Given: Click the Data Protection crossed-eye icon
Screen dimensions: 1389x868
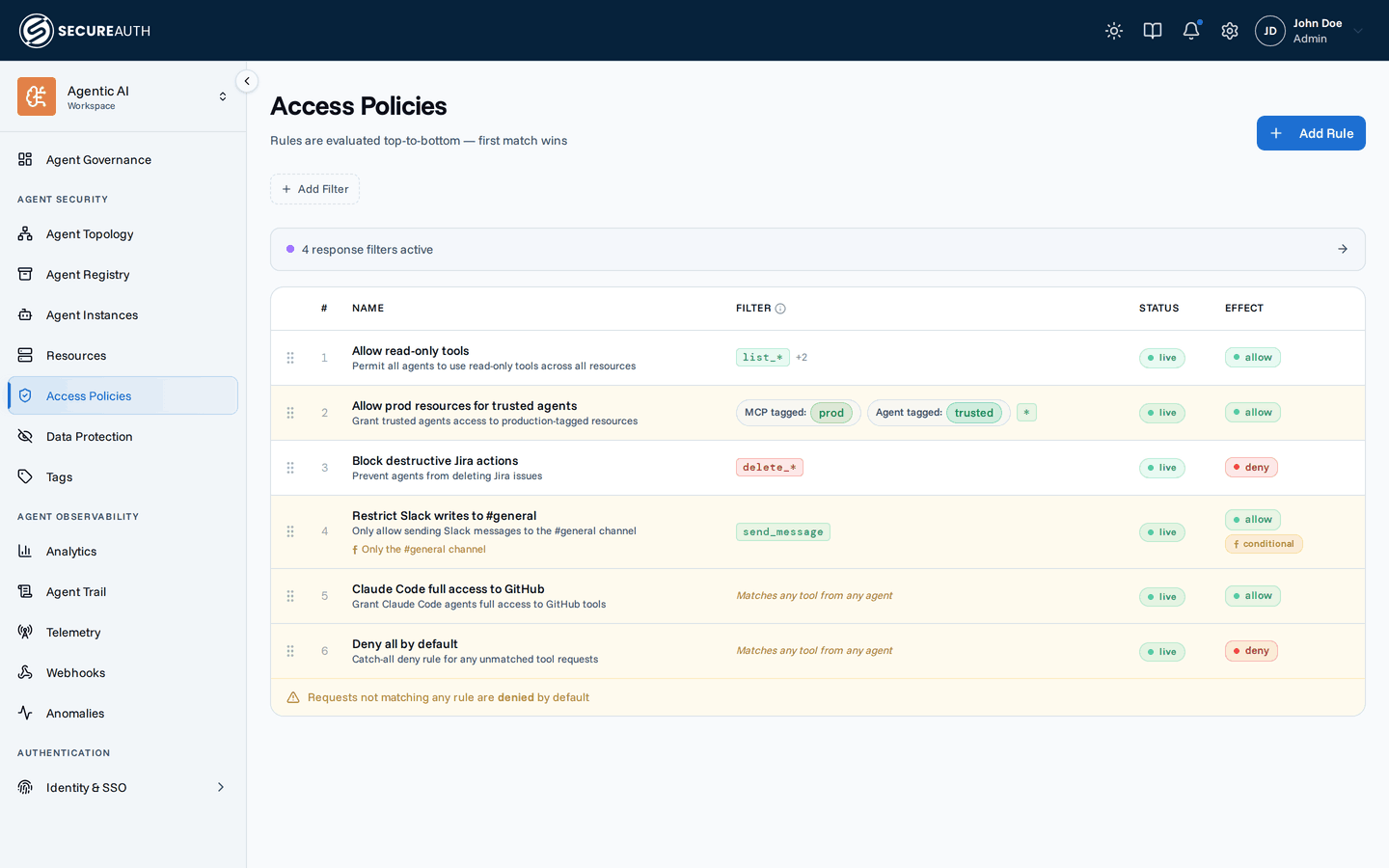Looking at the screenshot, I should click(x=25, y=436).
